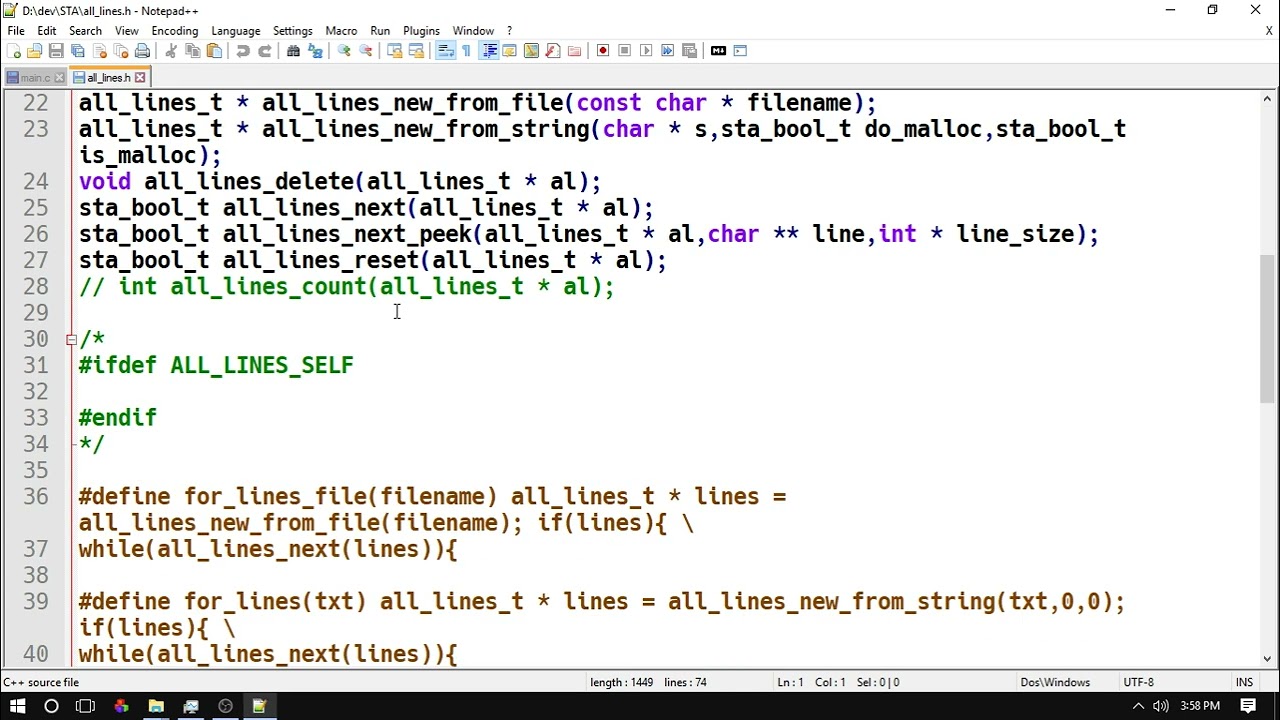Toggle INS insert mode in status bar

[1244, 682]
